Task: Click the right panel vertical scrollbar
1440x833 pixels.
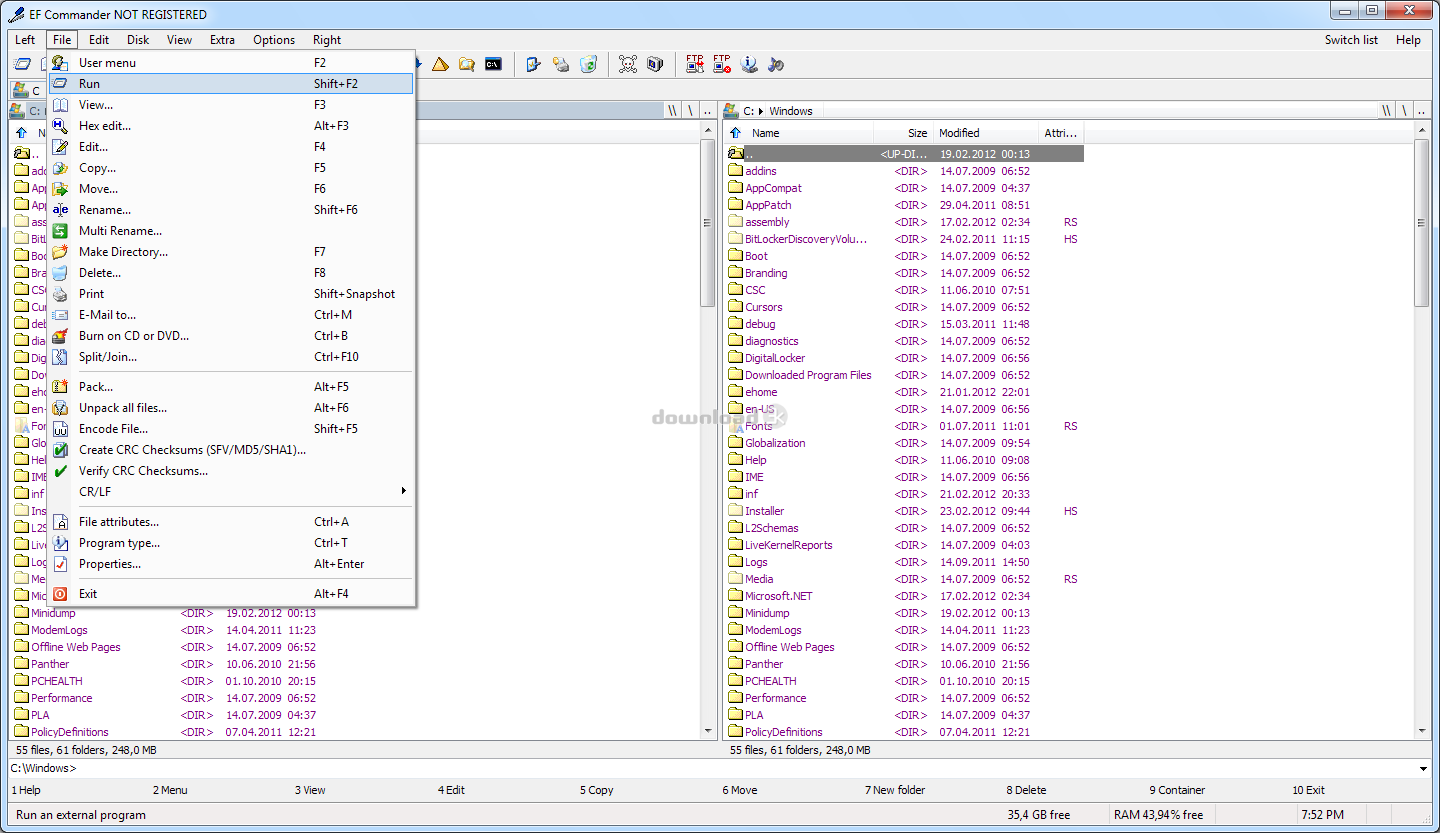Action: coord(1423,431)
